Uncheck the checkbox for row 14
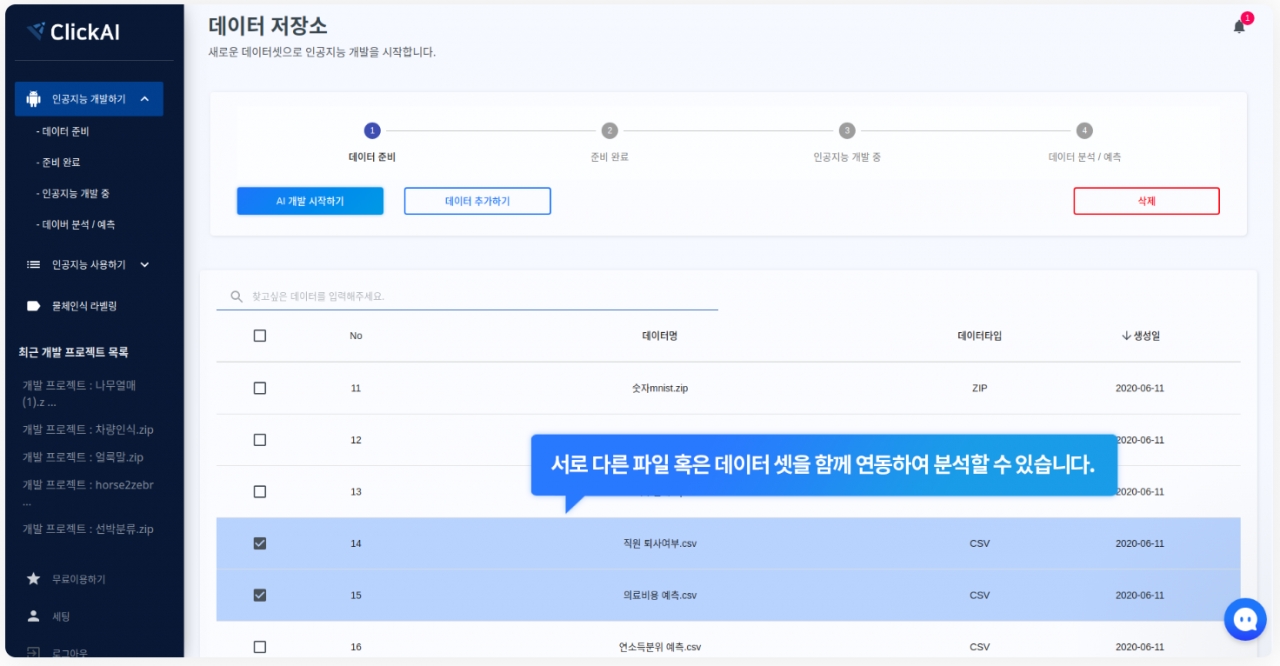The image size is (1280, 666). click(260, 543)
